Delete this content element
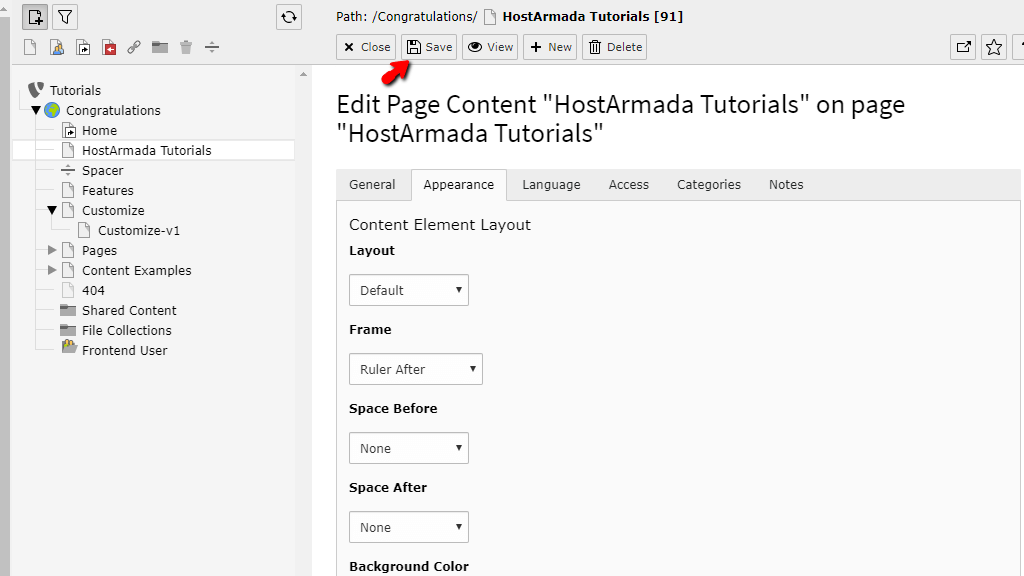 [x=615, y=47]
